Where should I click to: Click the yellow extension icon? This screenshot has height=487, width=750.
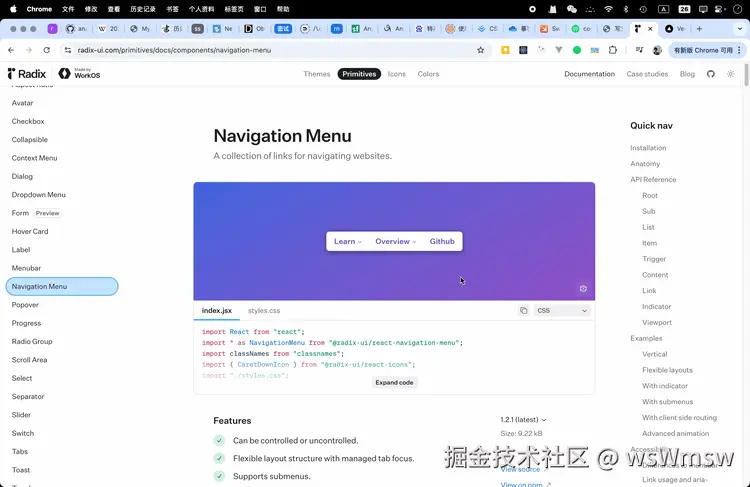click(505, 50)
